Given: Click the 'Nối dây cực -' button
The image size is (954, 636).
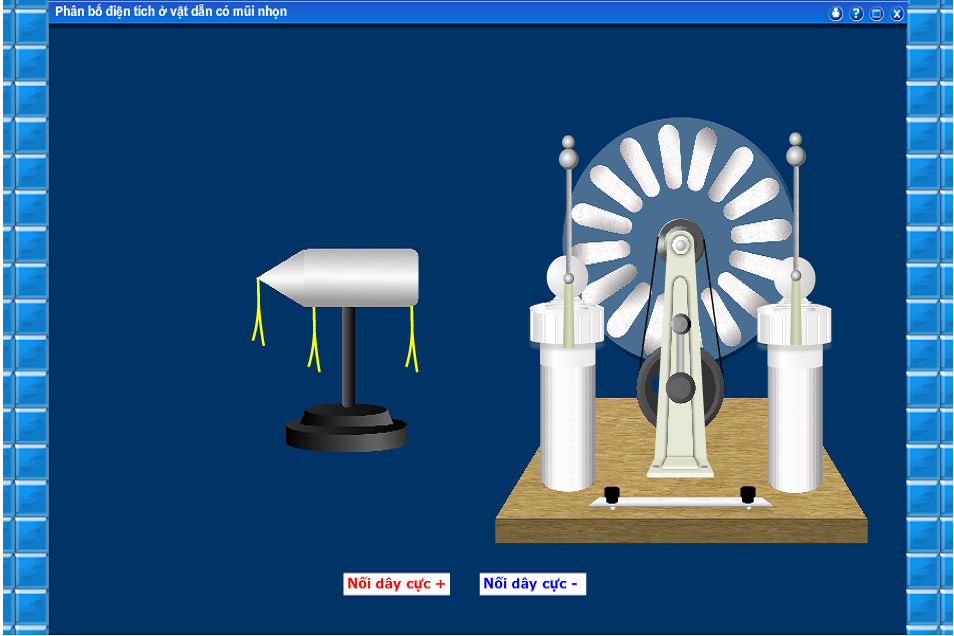Looking at the screenshot, I should [x=533, y=584].
